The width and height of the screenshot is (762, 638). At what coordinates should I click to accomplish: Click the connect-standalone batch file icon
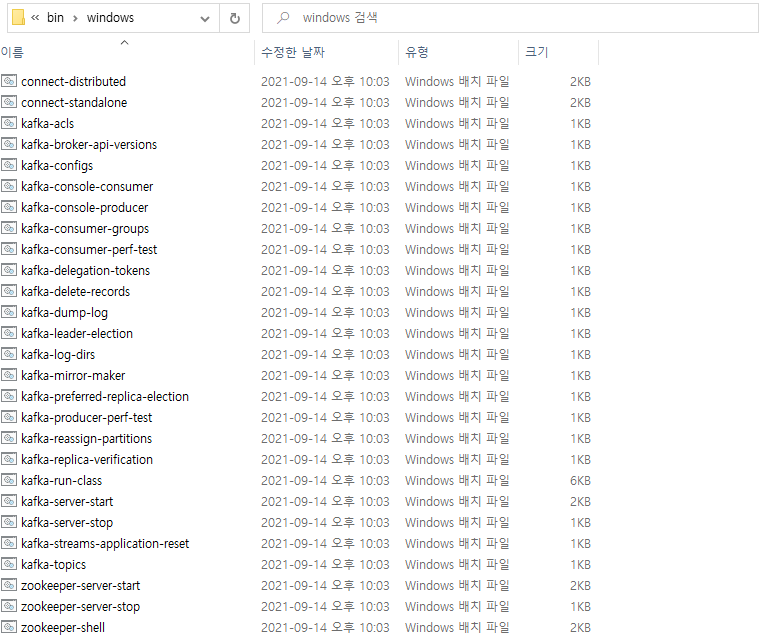click(x=9, y=102)
